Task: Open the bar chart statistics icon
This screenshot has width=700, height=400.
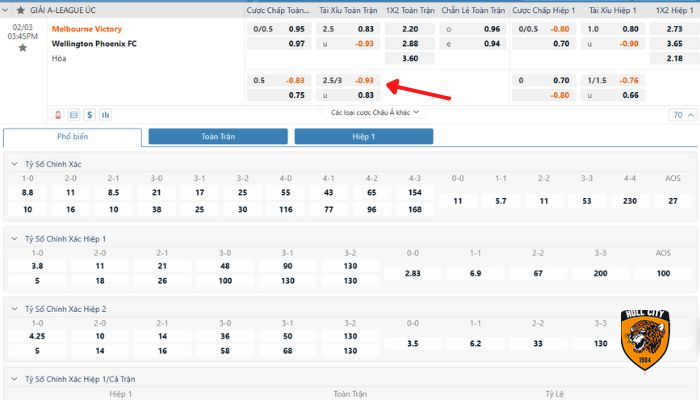Action: click(x=105, y=114)
